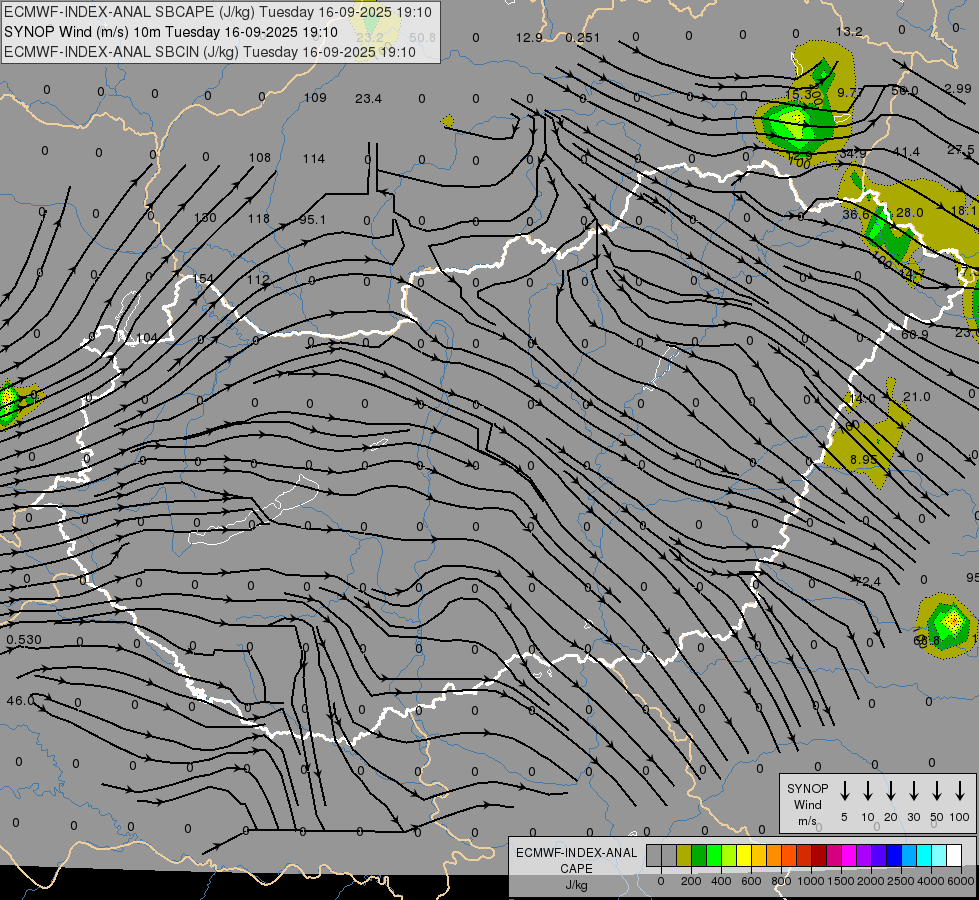Viewport: 979px width, 900px height.
Task: Click the 109 CAPE value on map
Action: (315, 97)
